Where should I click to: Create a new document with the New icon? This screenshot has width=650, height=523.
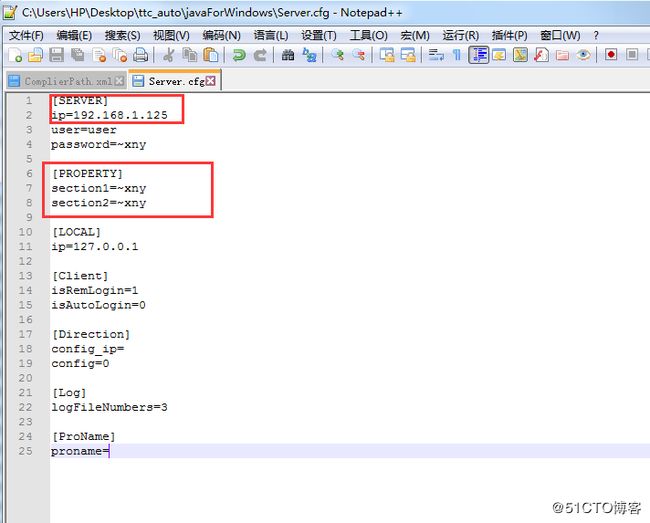15,55
